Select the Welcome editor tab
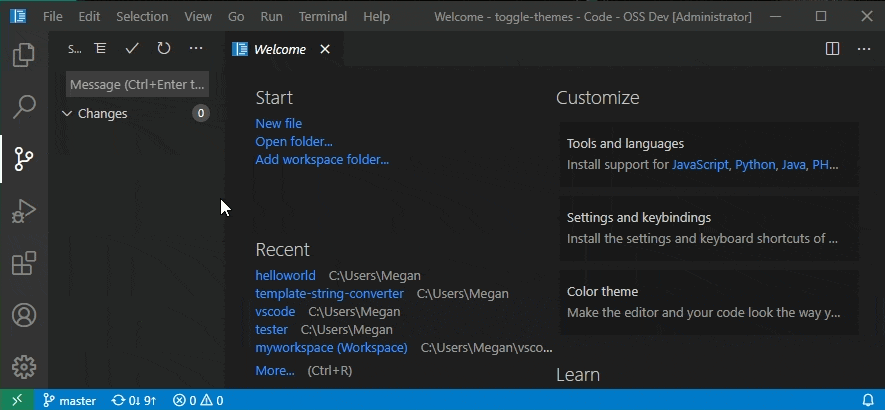 pos(284,49)
